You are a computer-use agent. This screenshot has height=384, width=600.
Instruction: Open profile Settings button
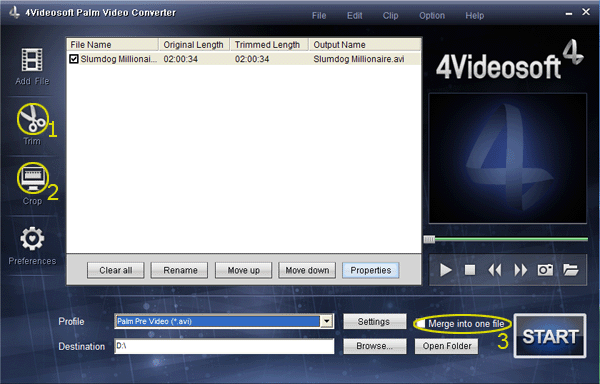click(x=374, y=322)
